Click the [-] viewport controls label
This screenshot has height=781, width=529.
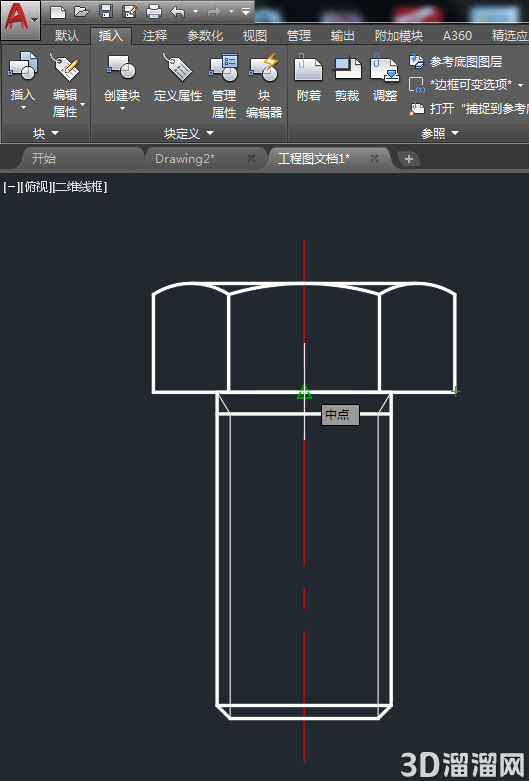point(10,187)
